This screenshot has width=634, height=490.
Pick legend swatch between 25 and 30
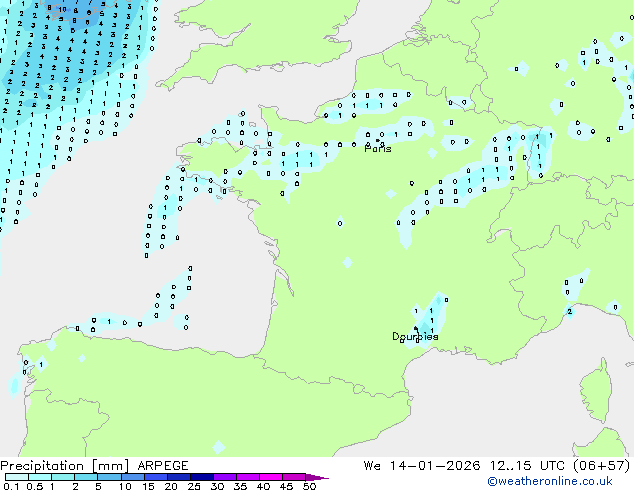click(x=201, y=477)
